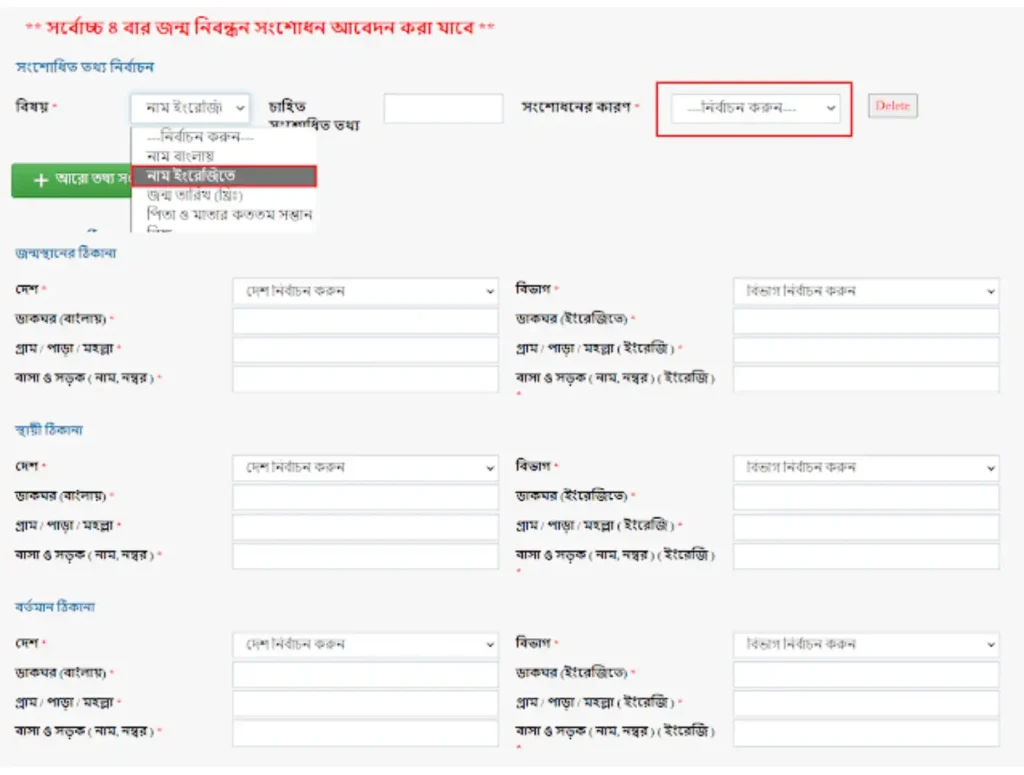Open স্থায়ী ঠিকানা বিভাগ dropdown
The height and width of the screenshot is (775, 1024).
point(866,468)
